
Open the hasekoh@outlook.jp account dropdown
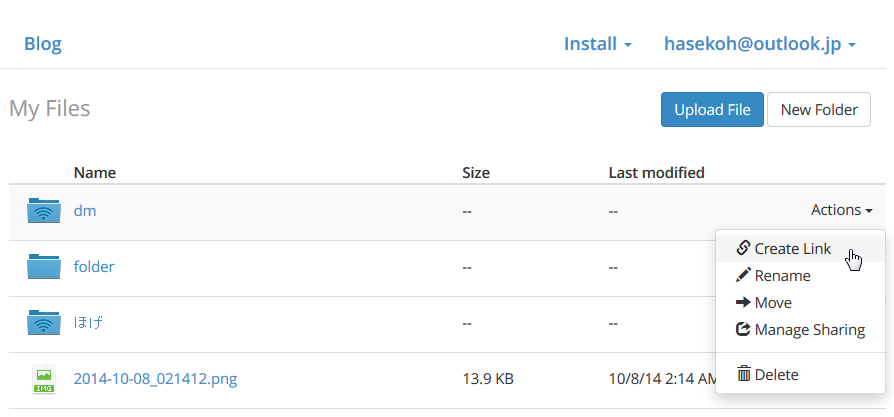pyautogui.click(x=760, y=44)
